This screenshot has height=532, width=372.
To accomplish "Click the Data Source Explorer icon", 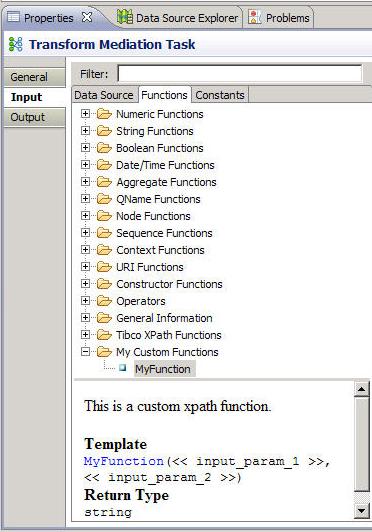I will (x=125, y=17).
